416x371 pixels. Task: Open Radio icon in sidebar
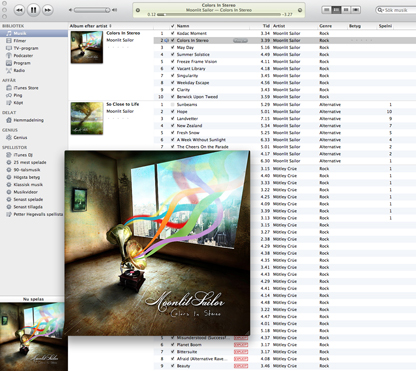(x=9, y=70)
